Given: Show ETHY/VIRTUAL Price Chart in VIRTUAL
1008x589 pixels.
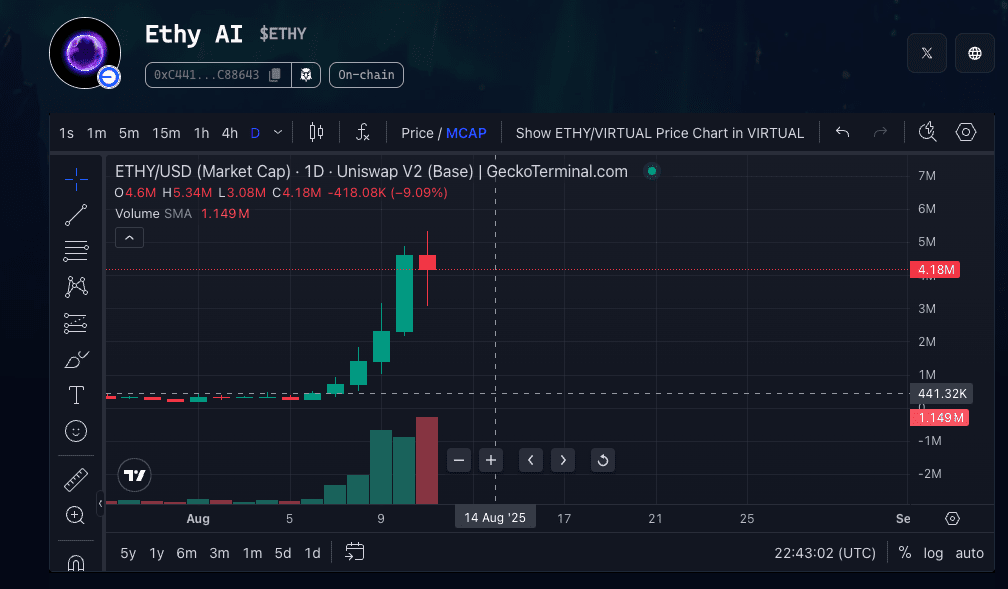Looking at the screenshot, I should tap(659, 133).
